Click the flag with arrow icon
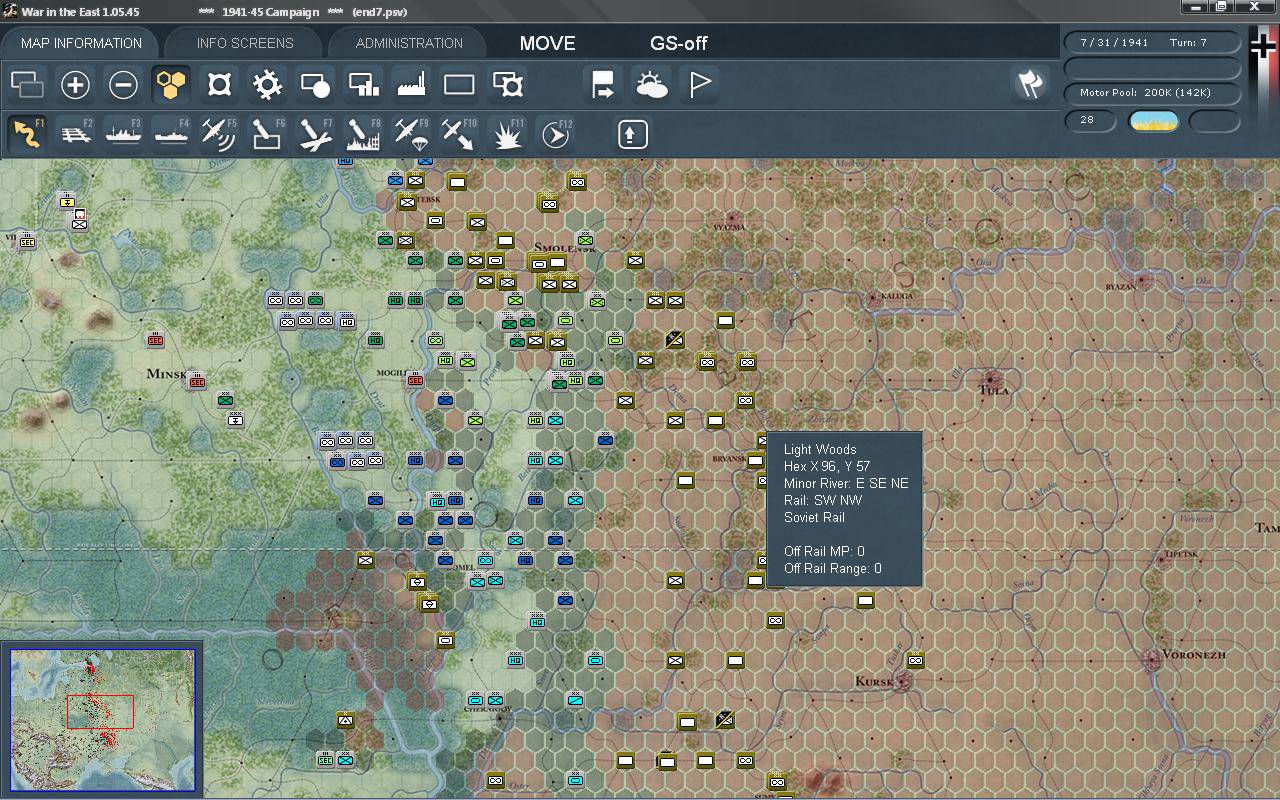The width and height of the screenshot is (1280, 800). pos(603,85)
